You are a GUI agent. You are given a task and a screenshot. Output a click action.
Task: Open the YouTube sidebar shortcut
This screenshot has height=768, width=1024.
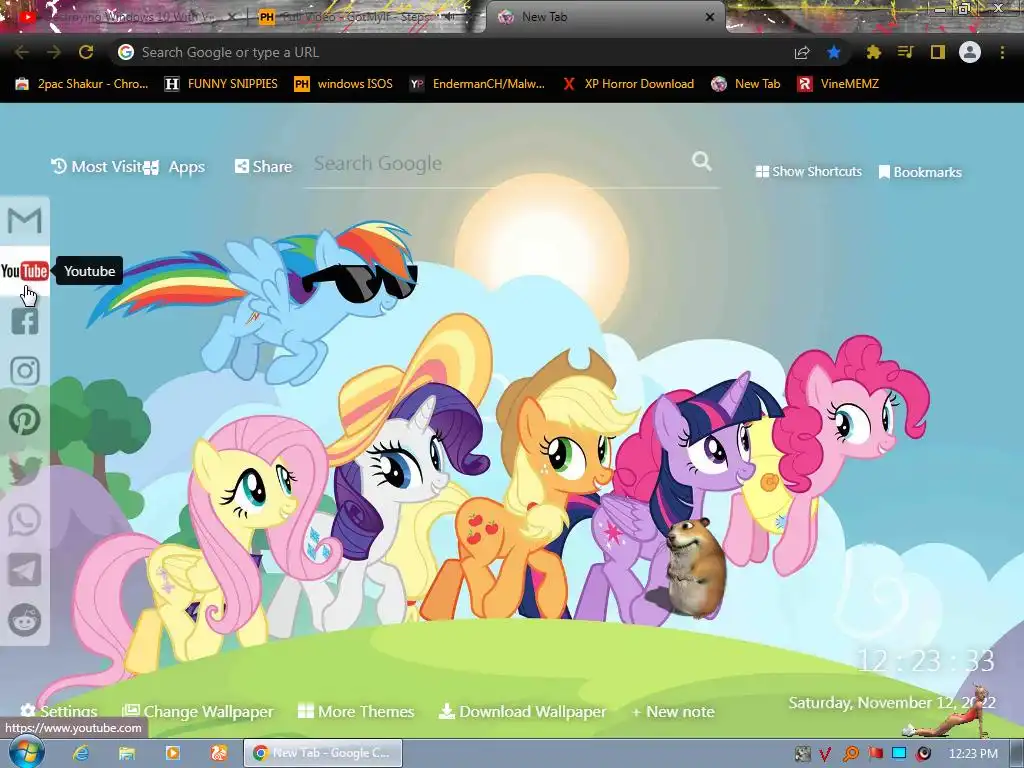[25, 270]
